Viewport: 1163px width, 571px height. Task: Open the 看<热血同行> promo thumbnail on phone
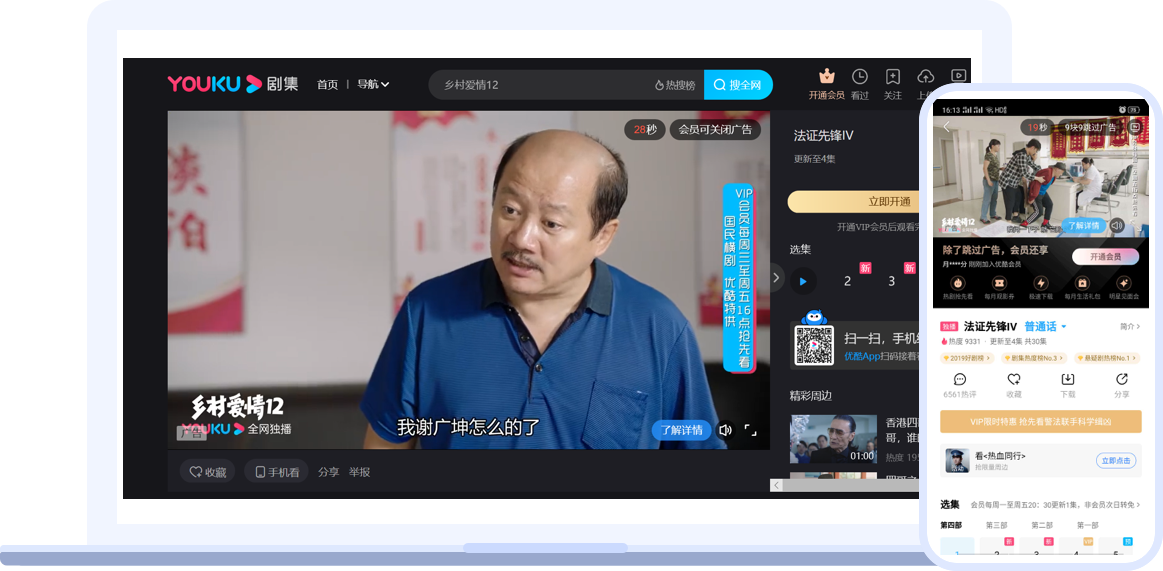point(958,461)
